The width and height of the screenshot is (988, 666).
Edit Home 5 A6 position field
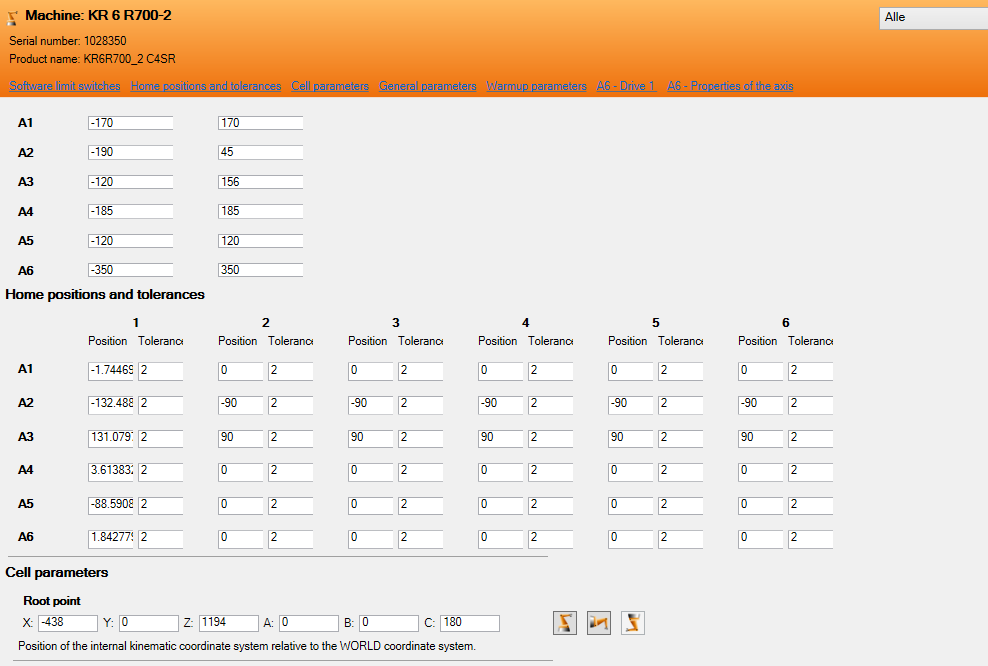pyautogui.click(x=631, y=538)
